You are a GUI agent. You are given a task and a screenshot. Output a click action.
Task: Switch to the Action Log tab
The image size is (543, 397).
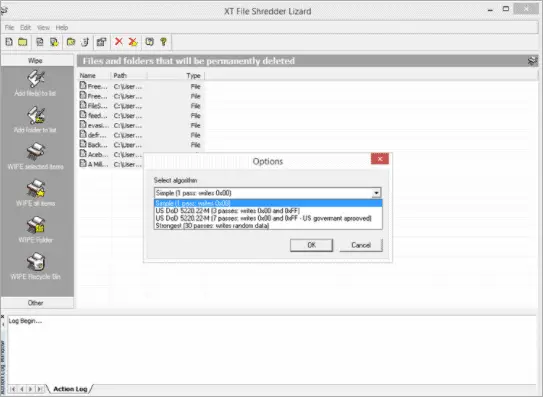70,389
